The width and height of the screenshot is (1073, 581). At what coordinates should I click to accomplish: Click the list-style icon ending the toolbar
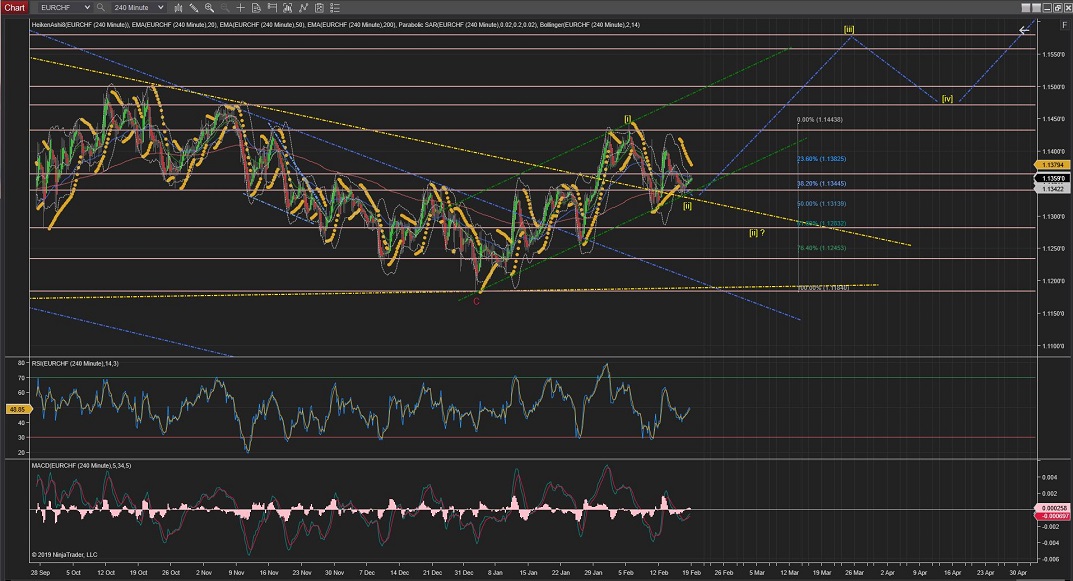tap(335, 8)
